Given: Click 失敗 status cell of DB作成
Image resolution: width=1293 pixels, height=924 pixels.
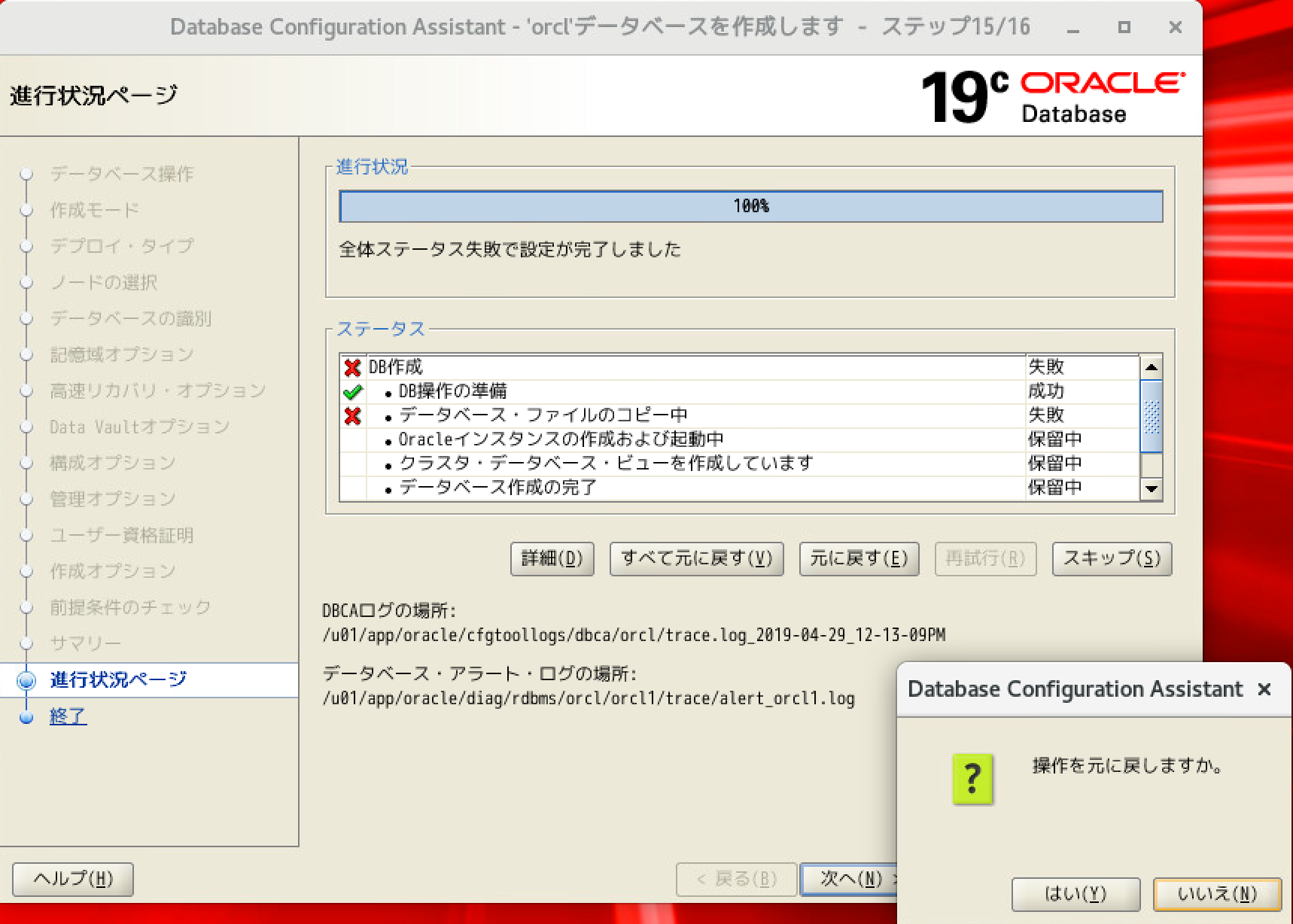Looking at the screenshot, I should coord(1046,367).
